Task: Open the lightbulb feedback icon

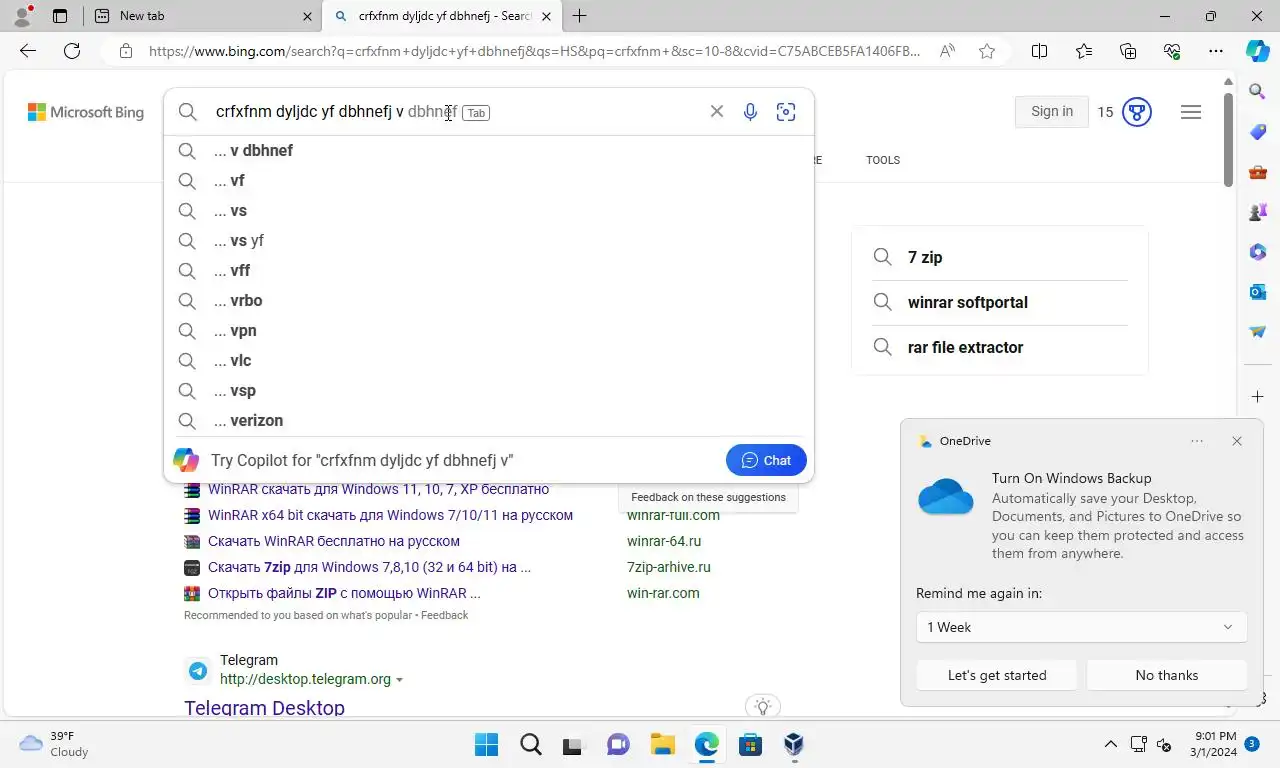Action: [763, 707]
